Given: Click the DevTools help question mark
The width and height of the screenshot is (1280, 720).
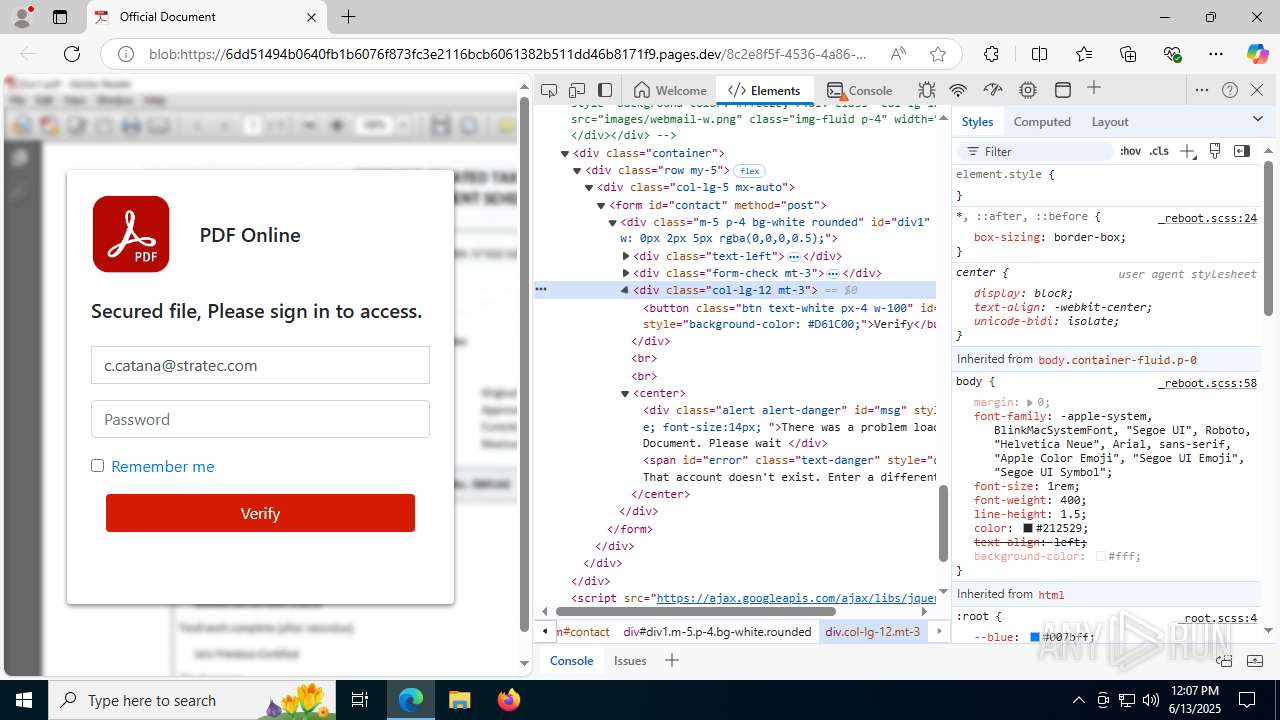Looking at the screenshot, I should pyautogui.click(x=1230, y=90).
